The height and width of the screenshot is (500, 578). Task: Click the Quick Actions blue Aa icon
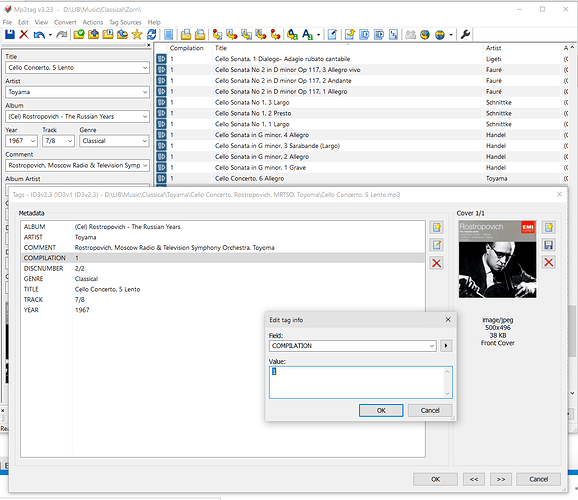coord(307,35)
